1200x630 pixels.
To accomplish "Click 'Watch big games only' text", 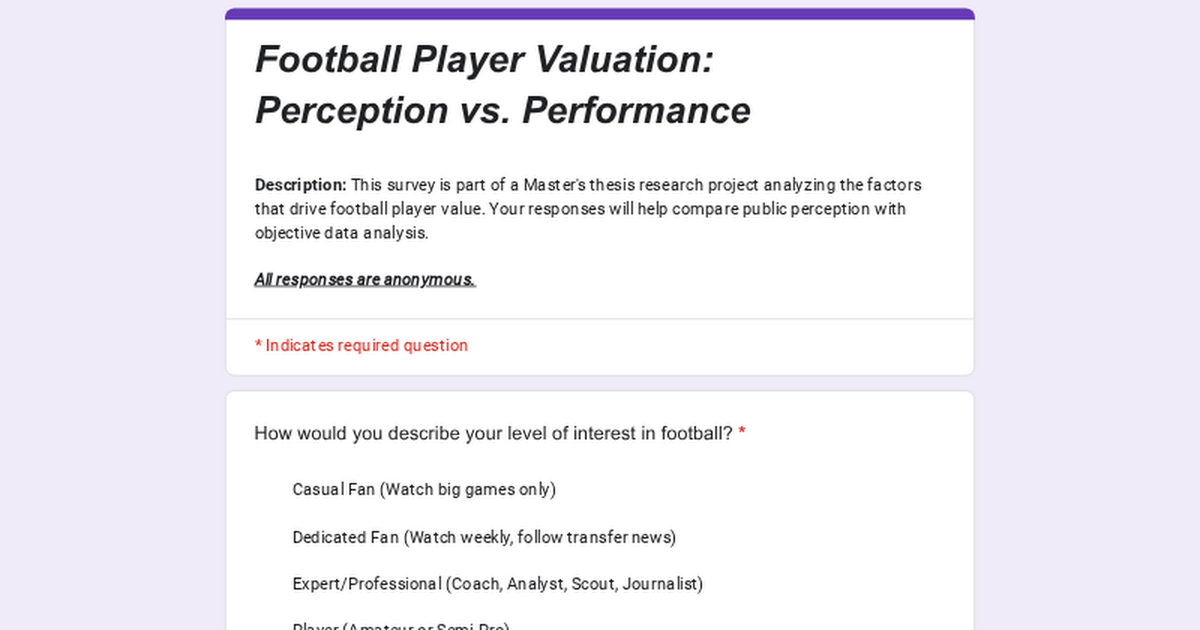I will tap(469, 489).
